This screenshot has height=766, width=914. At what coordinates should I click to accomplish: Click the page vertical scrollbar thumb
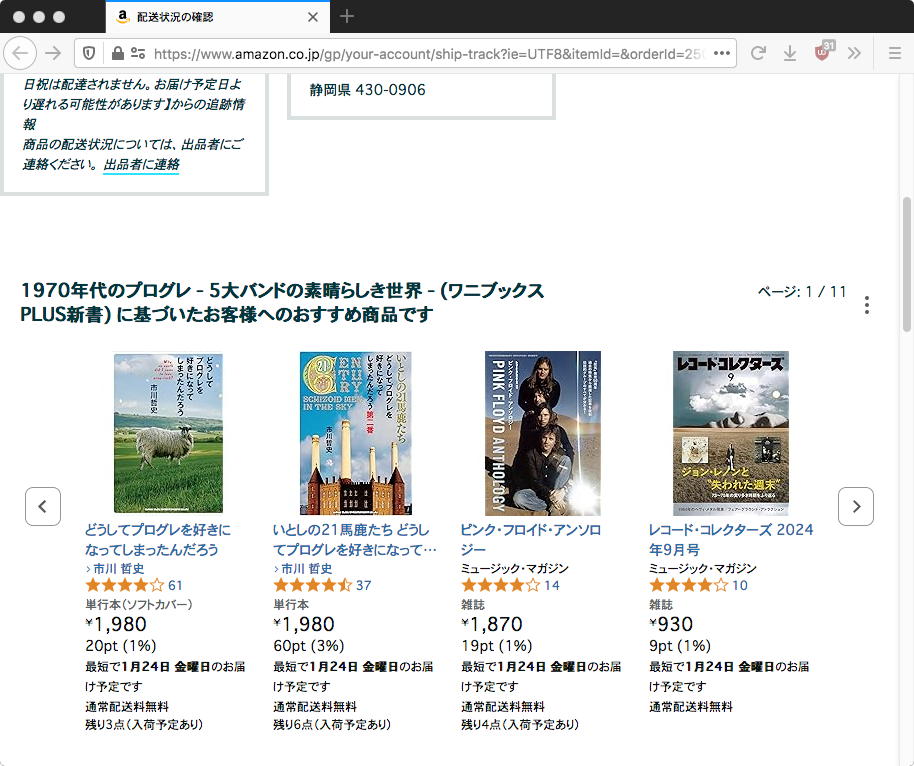[906, 264]
